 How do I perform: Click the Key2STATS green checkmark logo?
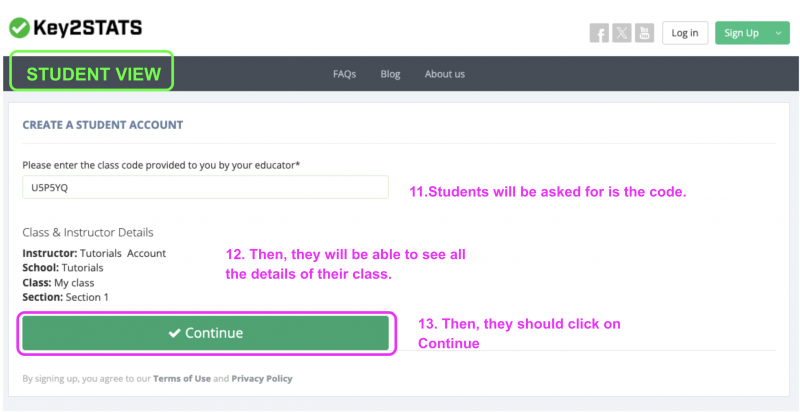(x=19, y=28)
